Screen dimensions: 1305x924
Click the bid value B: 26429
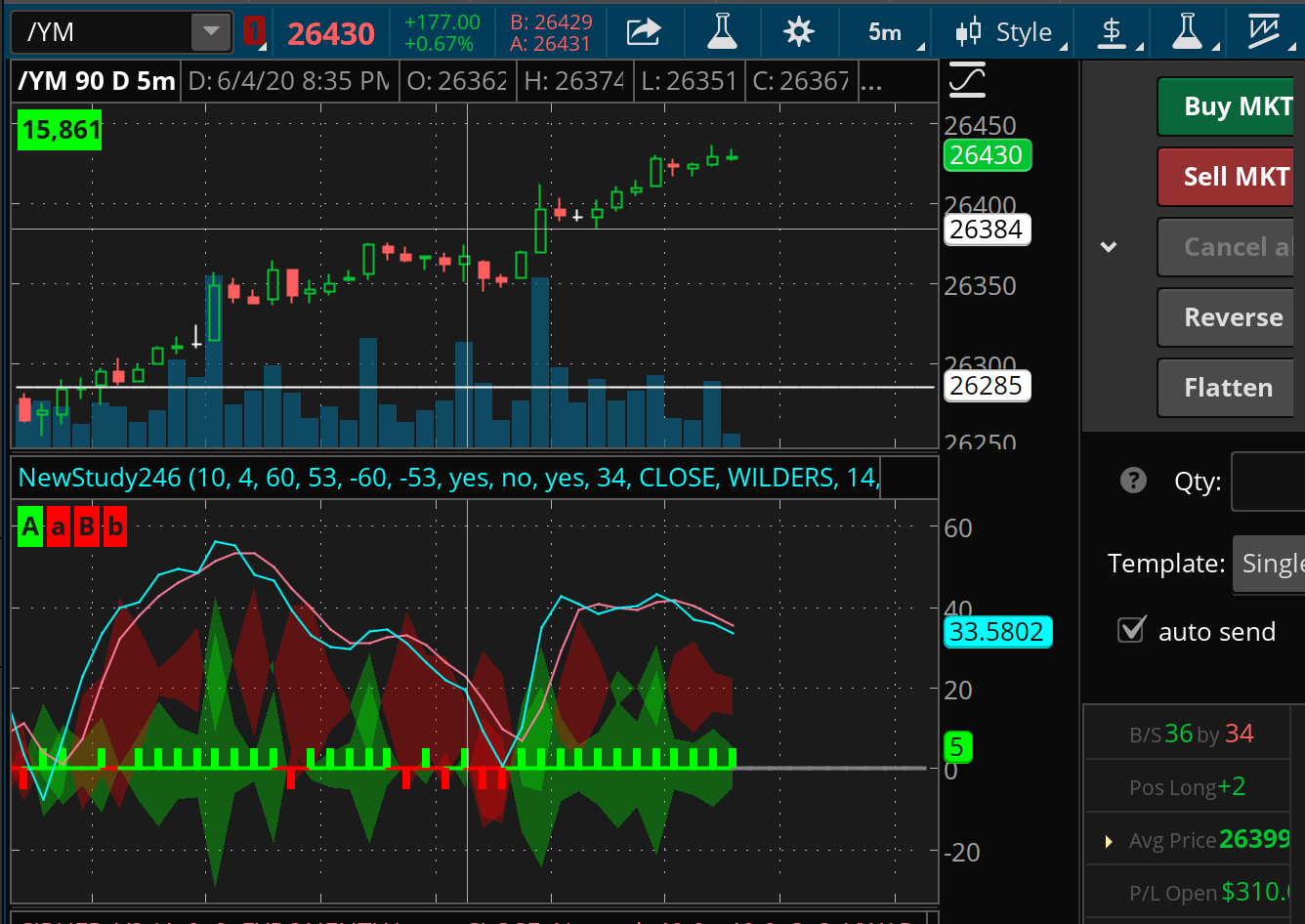coord(551,21)
